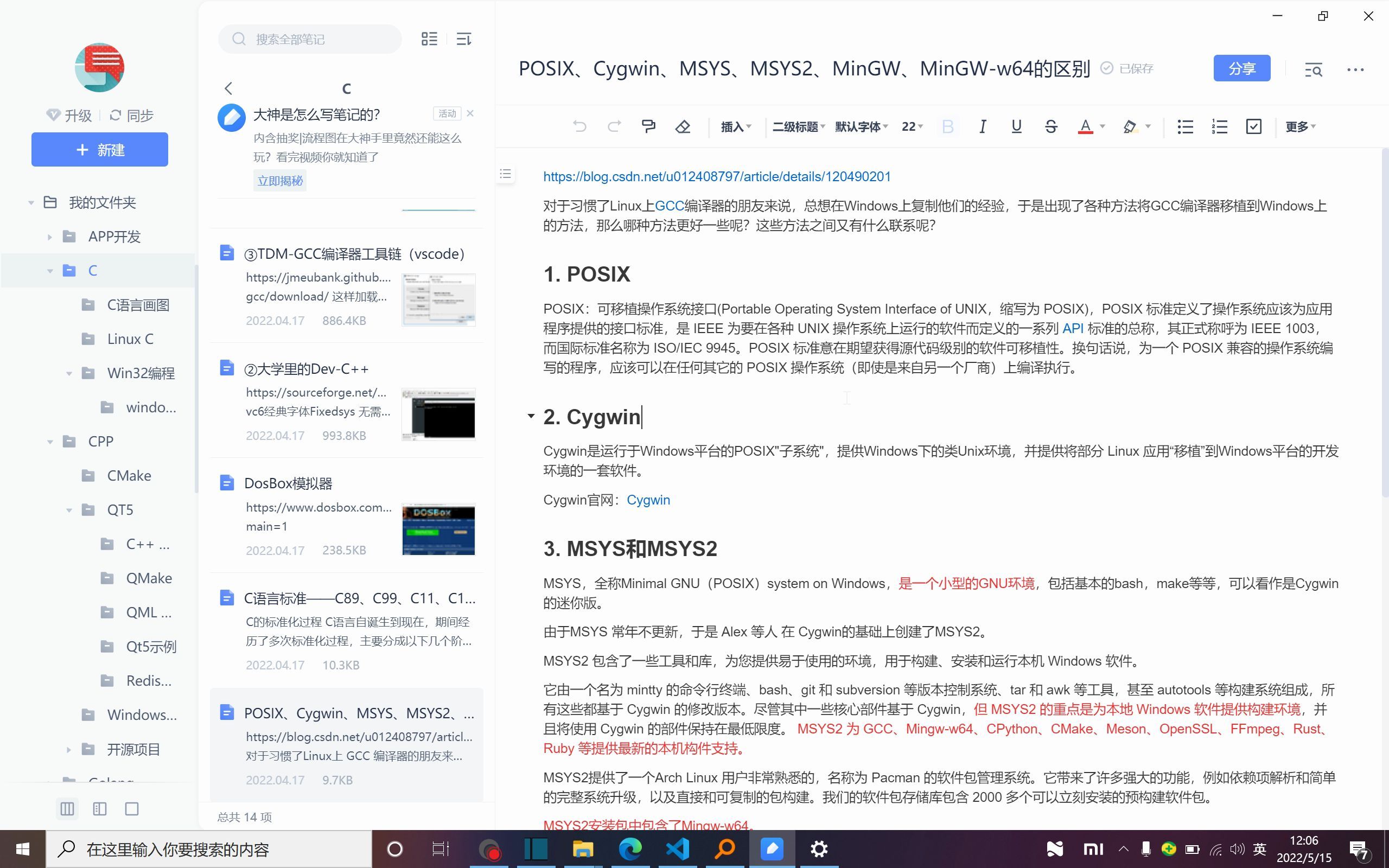Expand the 开源项目 folder

69,749
